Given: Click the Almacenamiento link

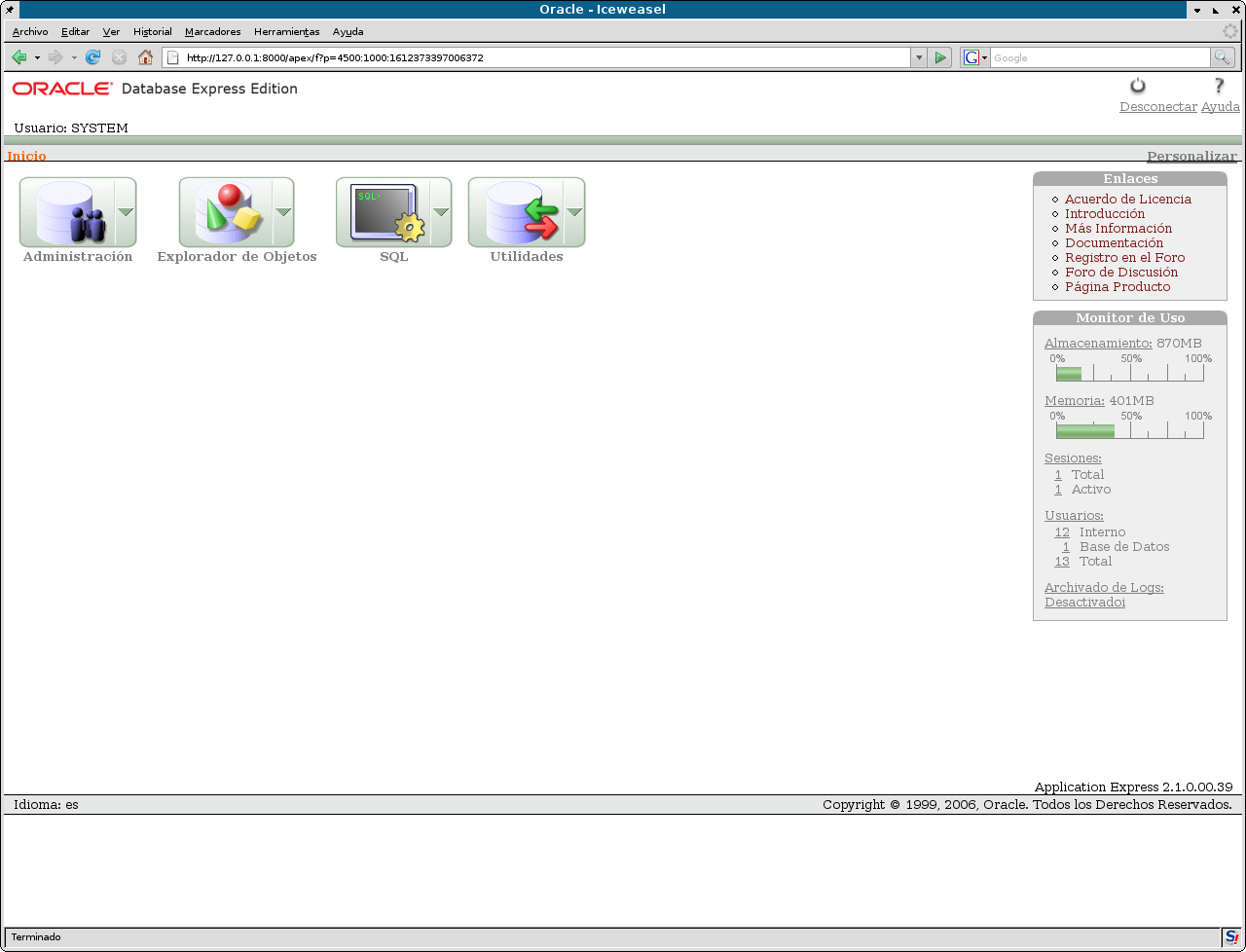Looking at the screenshot, I should click(x=1098, y=343).
